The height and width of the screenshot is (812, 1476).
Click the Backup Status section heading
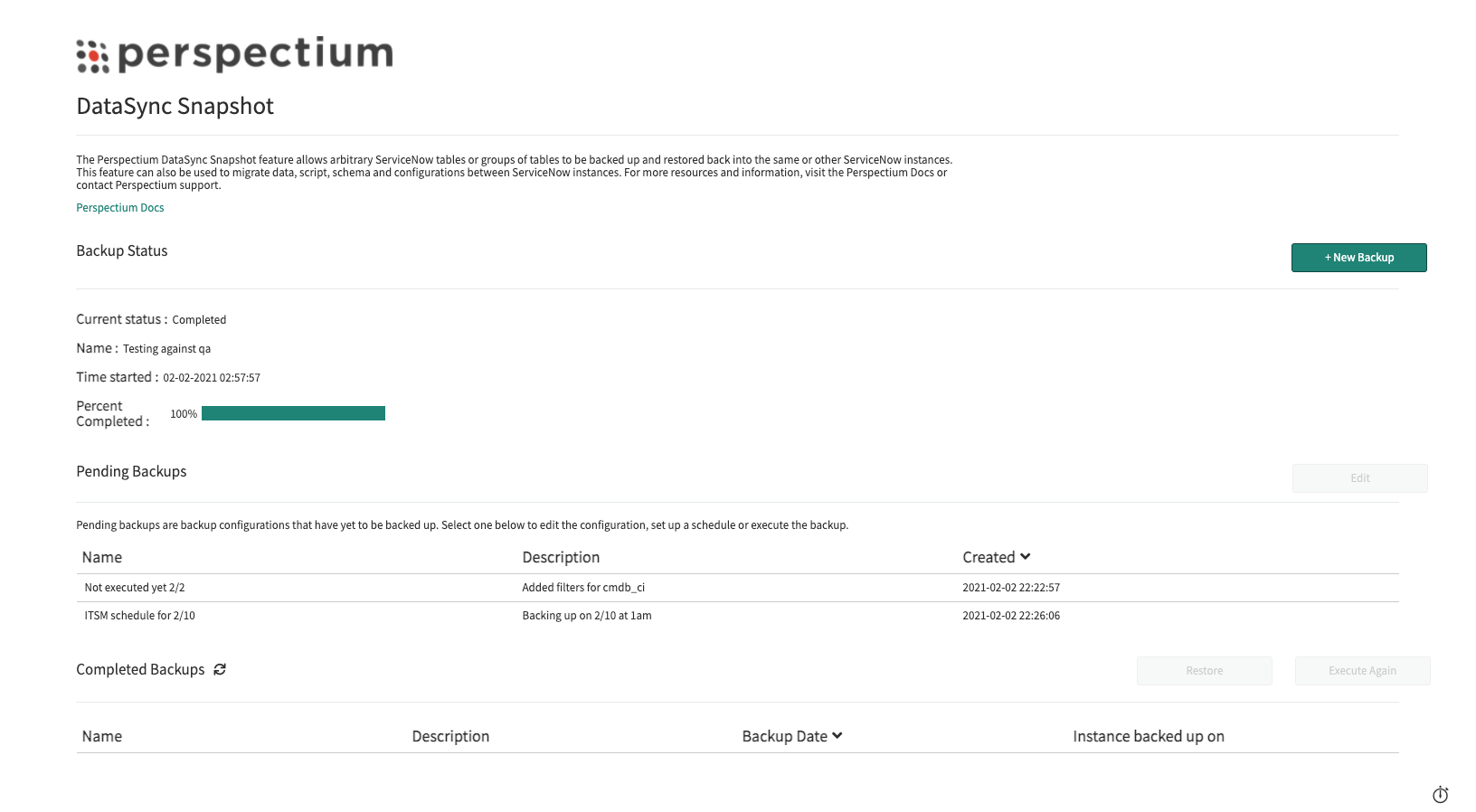[x=122, y=251]
